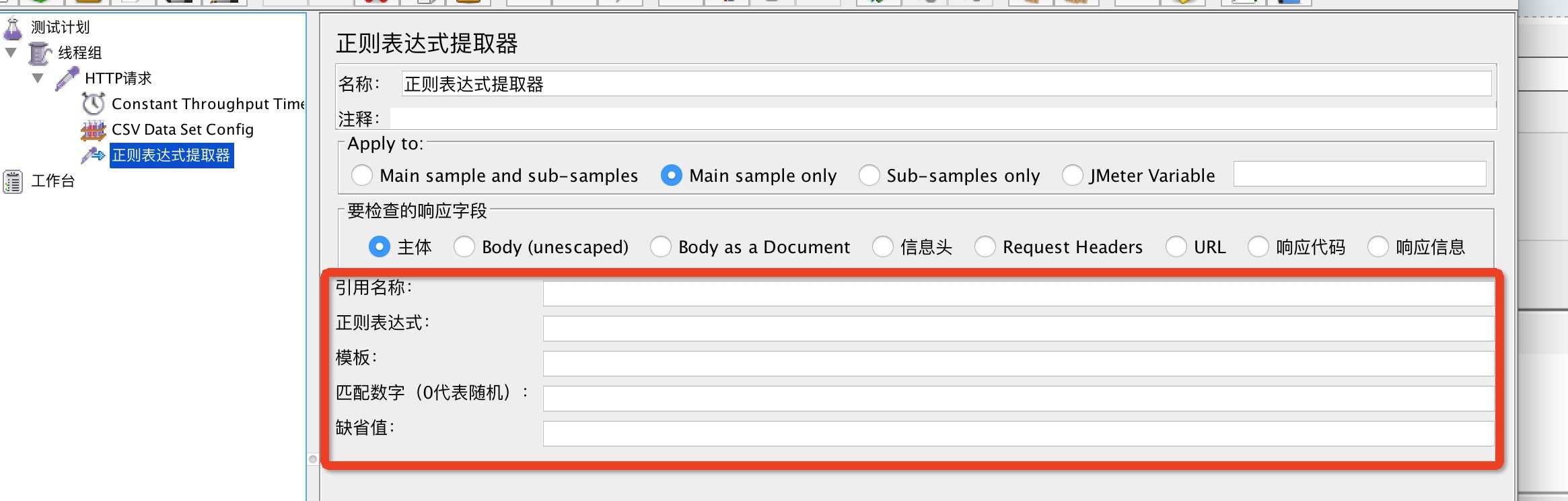Select 响应代码 radio button

(x=1258, y=247)
